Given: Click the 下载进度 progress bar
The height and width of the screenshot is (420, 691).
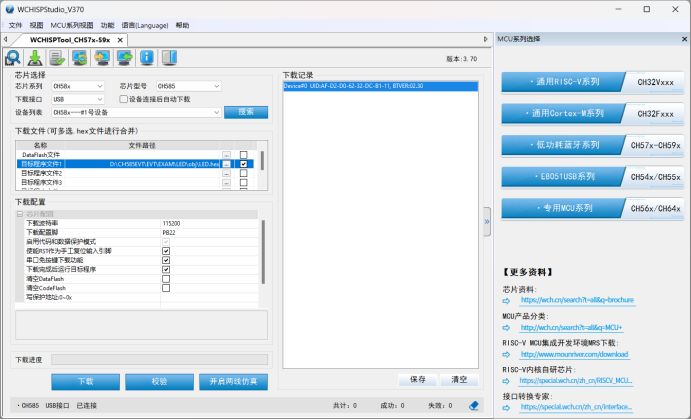Looking at the screenshot, I should [159, 360].
